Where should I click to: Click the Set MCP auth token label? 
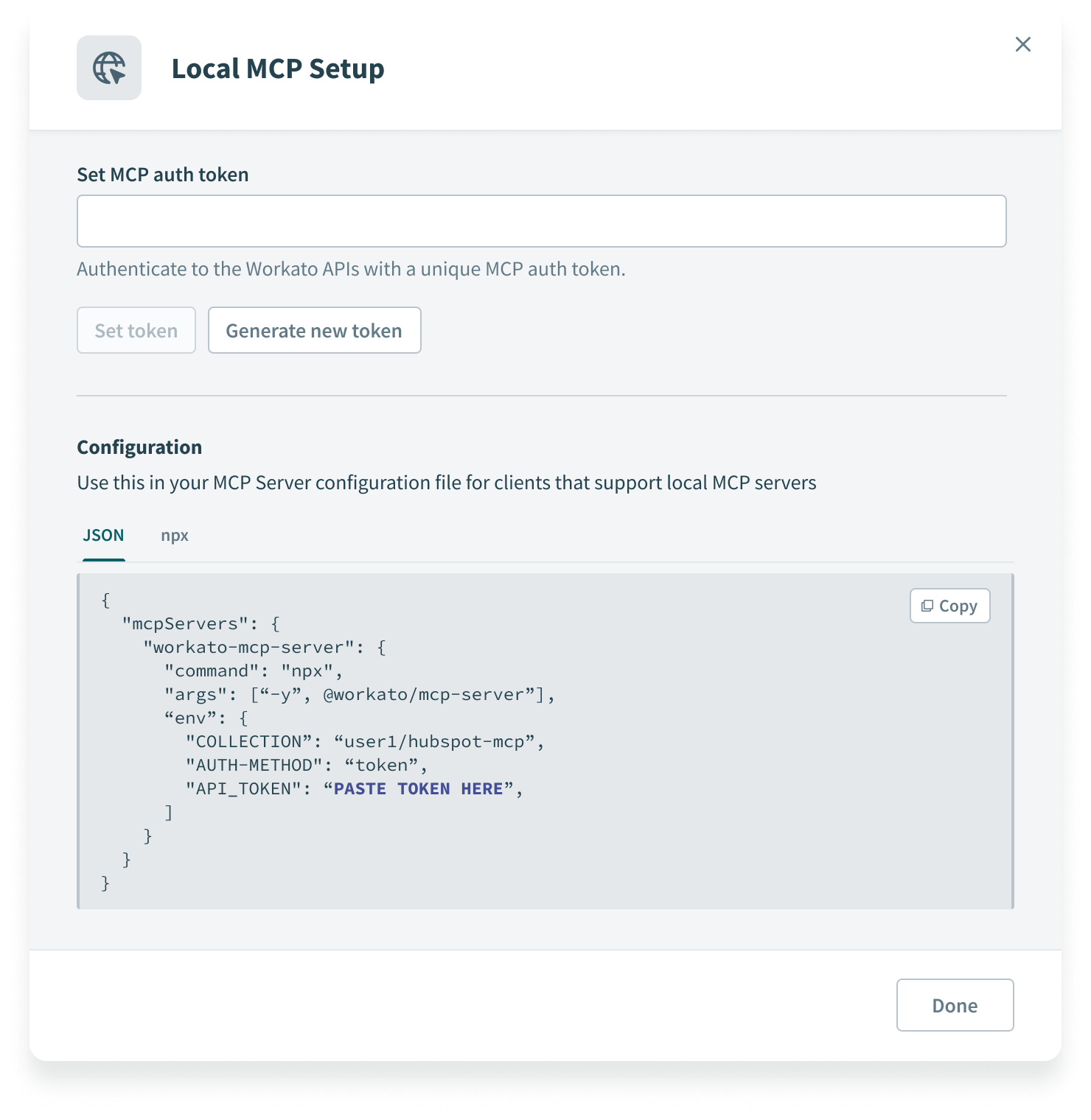click(163, 175)
